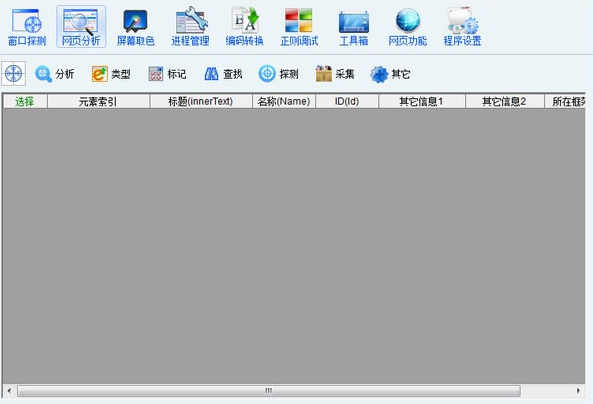Open 进程管理 process manager
Viewport: 593px width, 404px height.
click(x=190, y=27)
